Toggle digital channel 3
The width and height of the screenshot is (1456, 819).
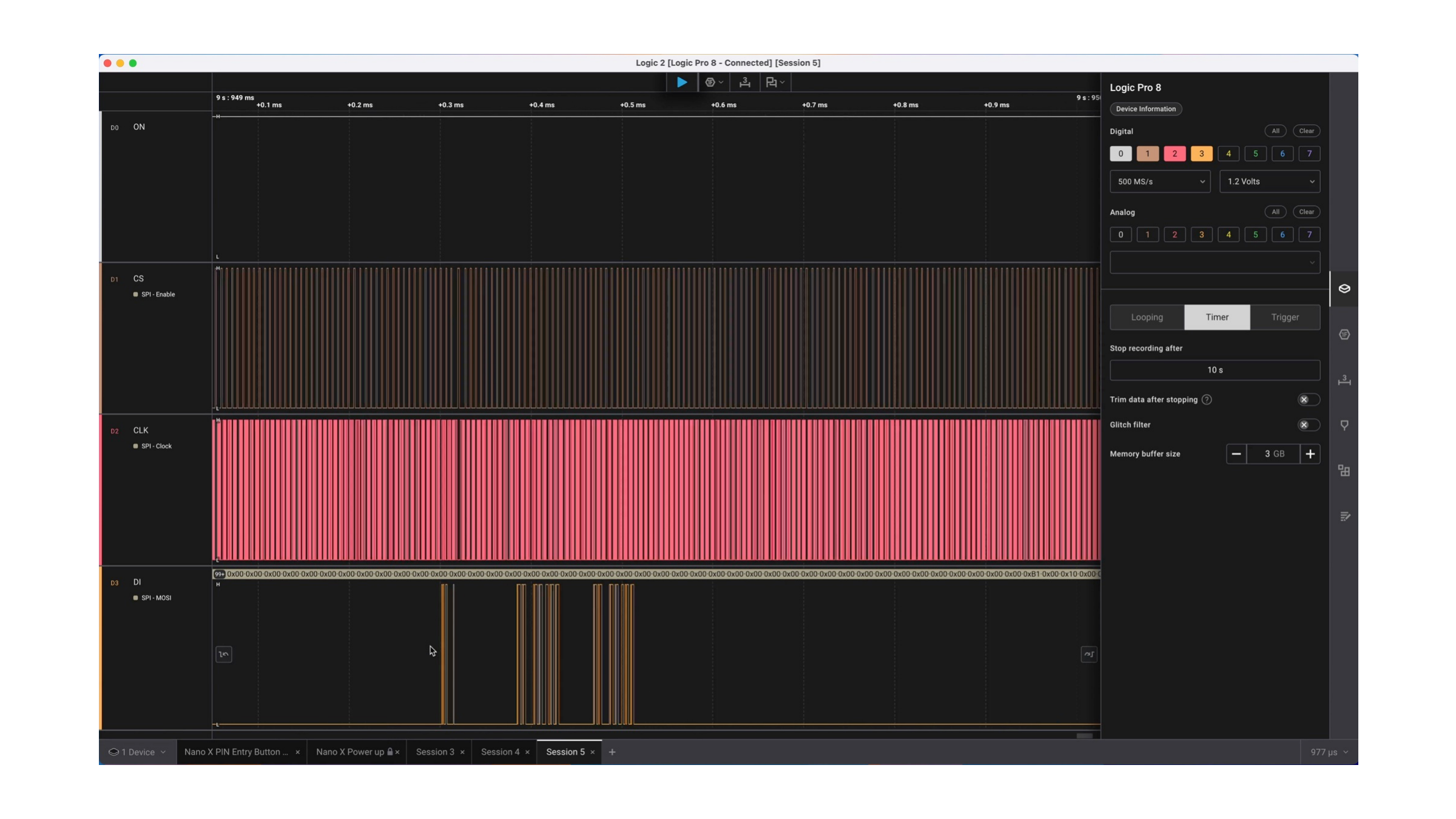click(1202, 153)
